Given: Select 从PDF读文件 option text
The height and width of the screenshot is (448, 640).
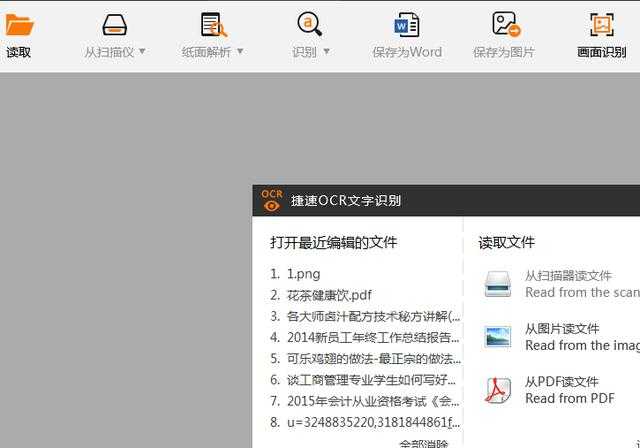Looking at the screenshot, I should tap(562, 382).
